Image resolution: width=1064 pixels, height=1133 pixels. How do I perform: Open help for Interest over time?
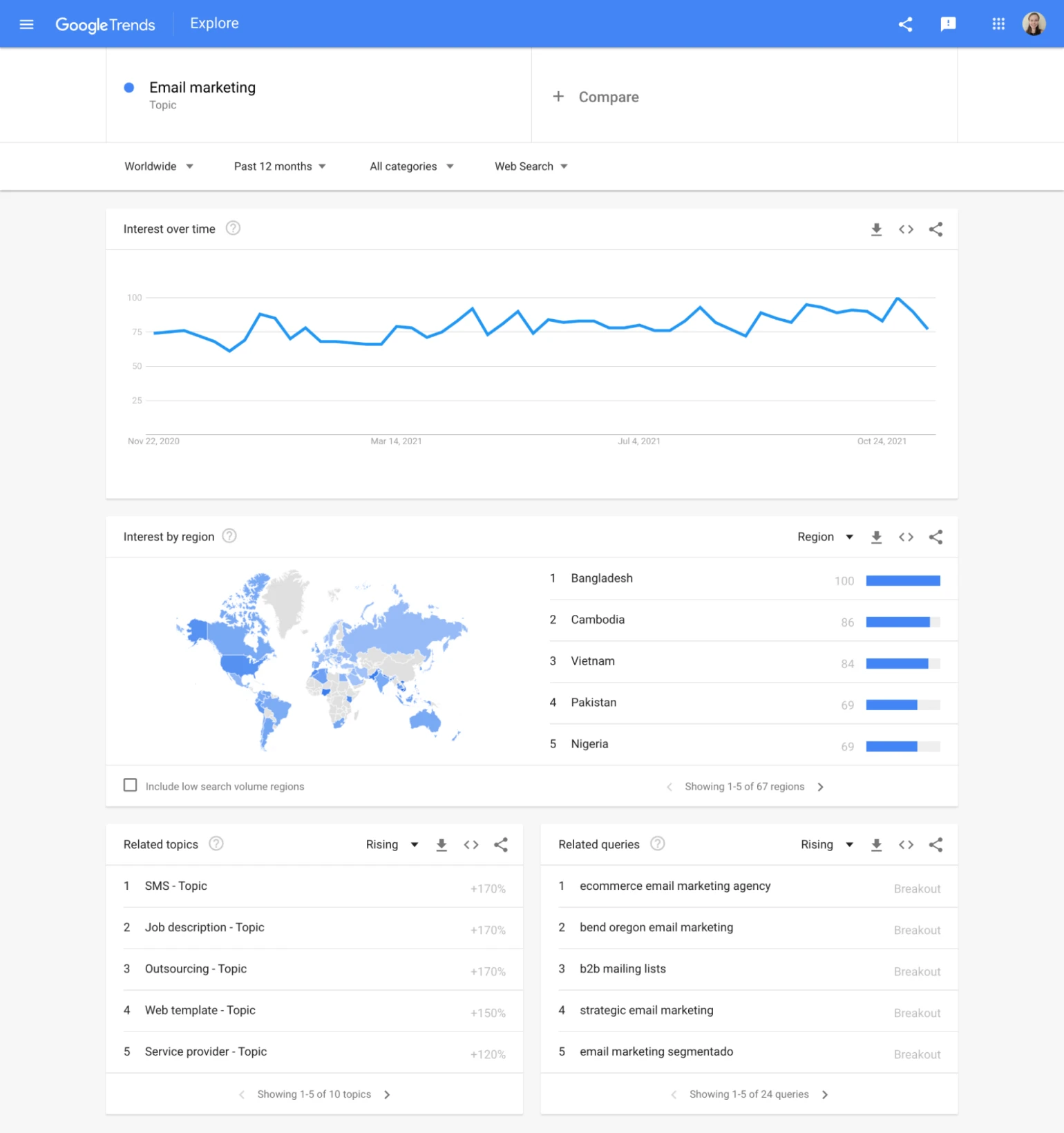point(233,228)
